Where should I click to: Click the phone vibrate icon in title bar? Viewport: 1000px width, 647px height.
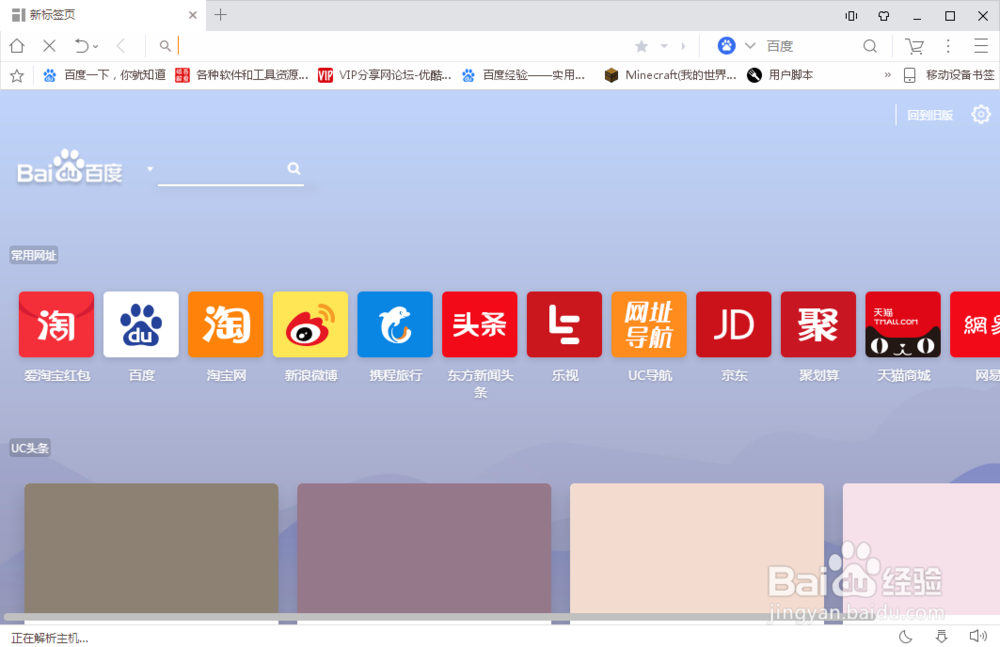(x=851, y=16)
